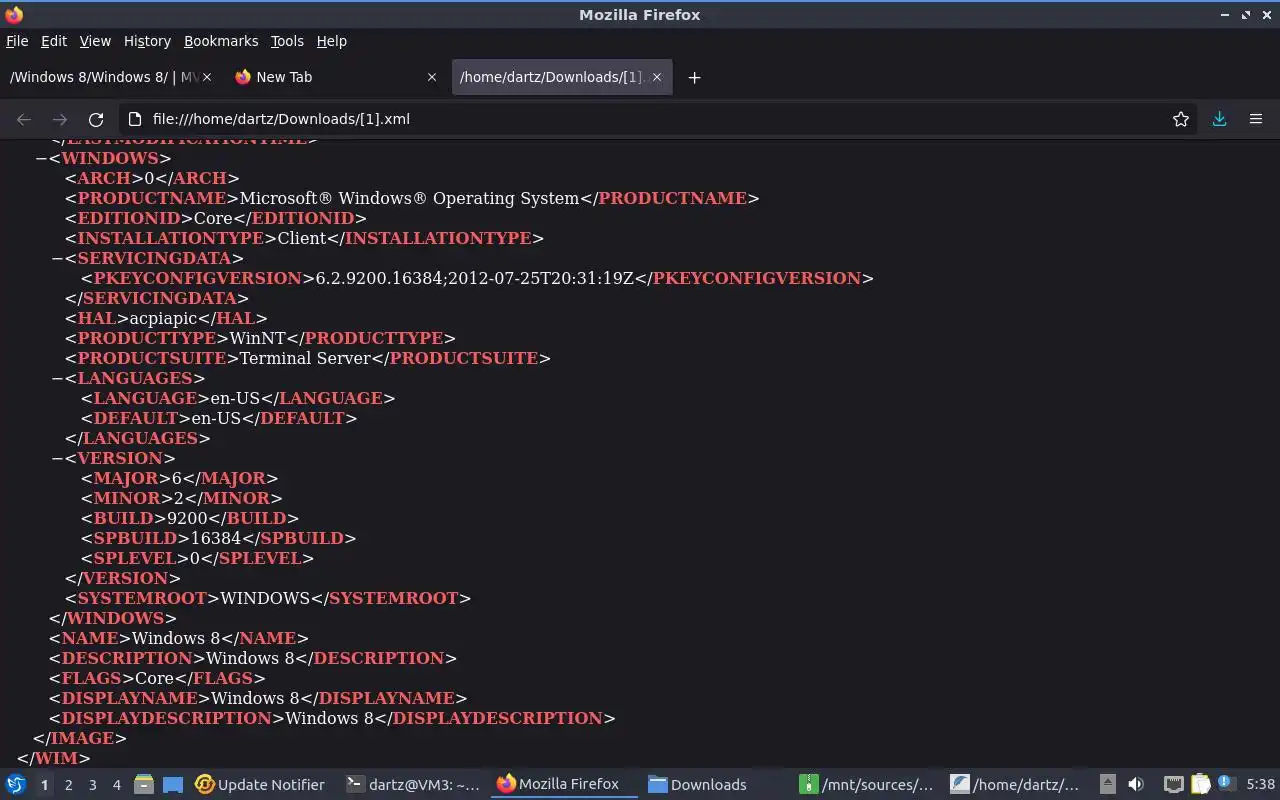Click the 5:38 clock
Viewport: 1280px width, 800px height.
1260,785
